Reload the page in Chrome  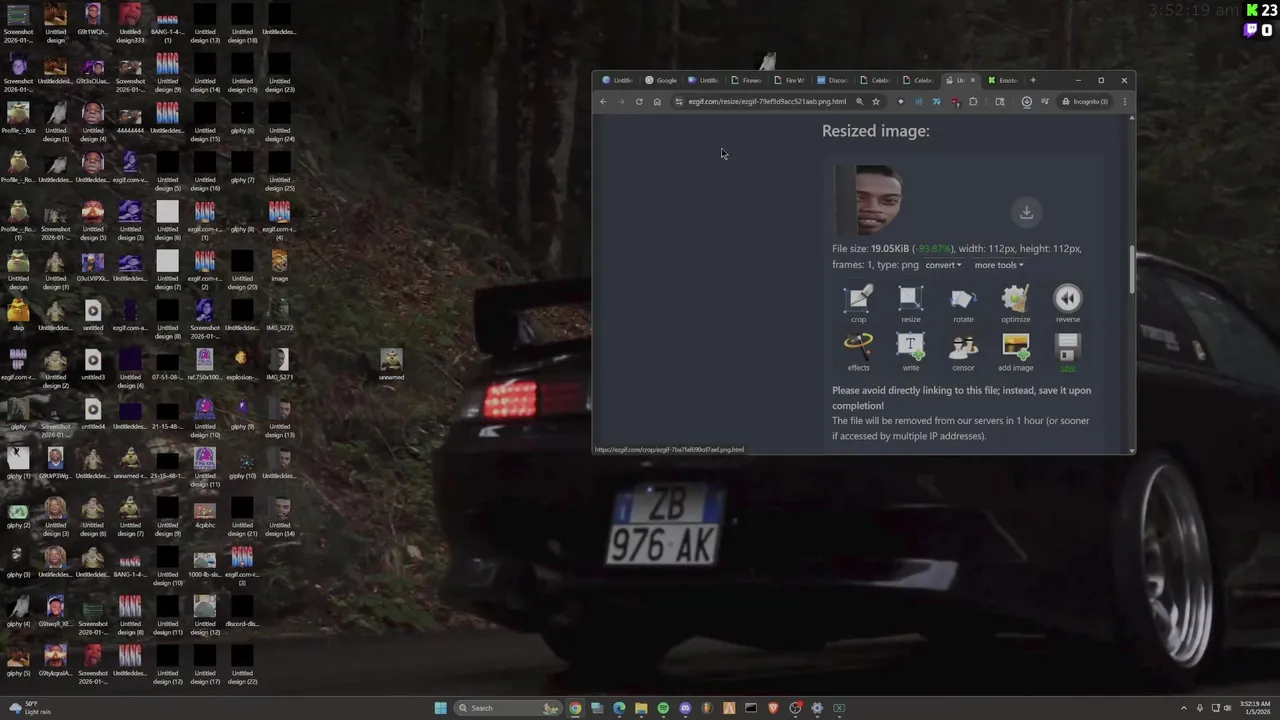639,101
